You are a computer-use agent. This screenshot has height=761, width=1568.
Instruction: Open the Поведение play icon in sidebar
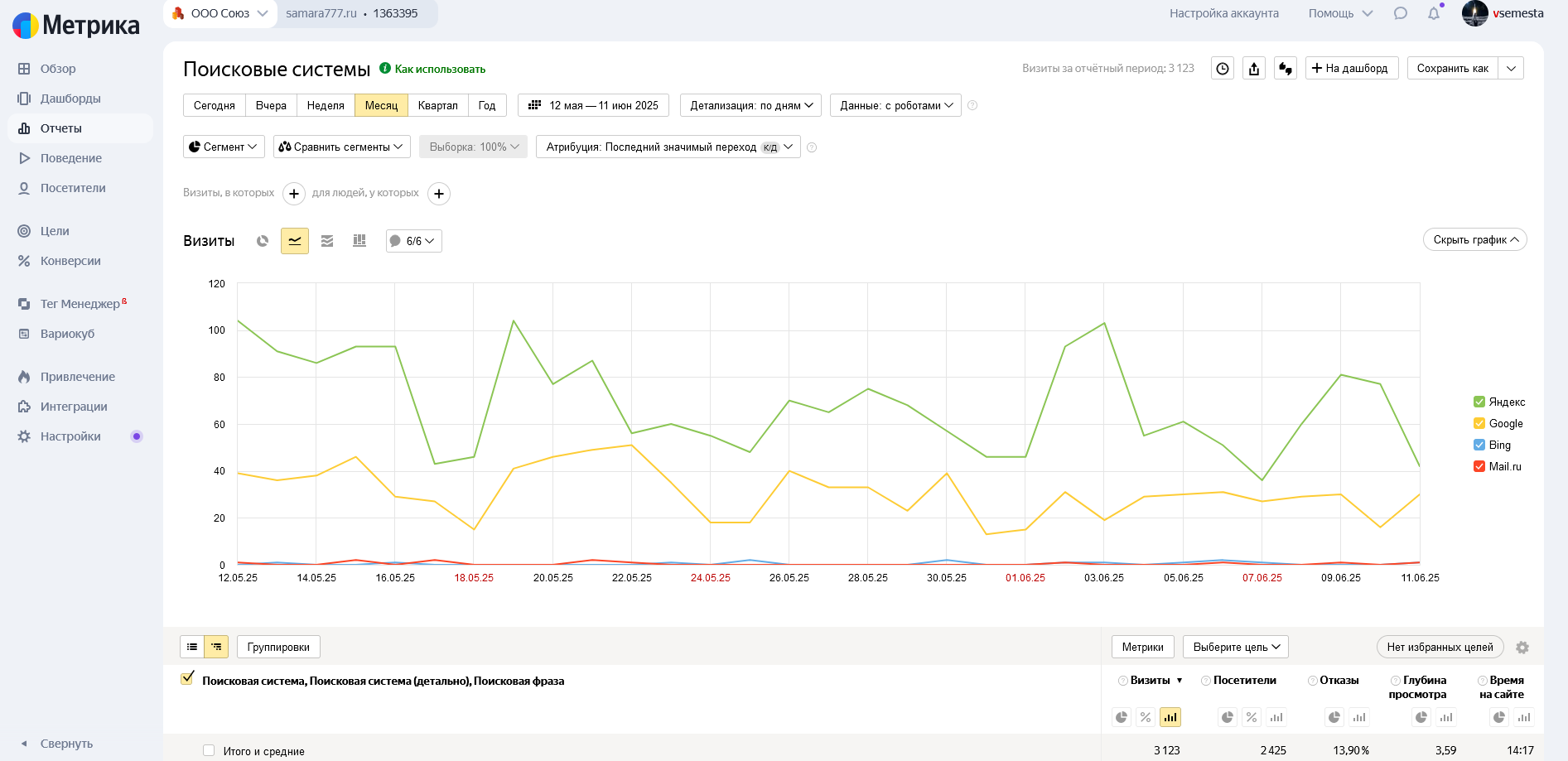point(24,158)
